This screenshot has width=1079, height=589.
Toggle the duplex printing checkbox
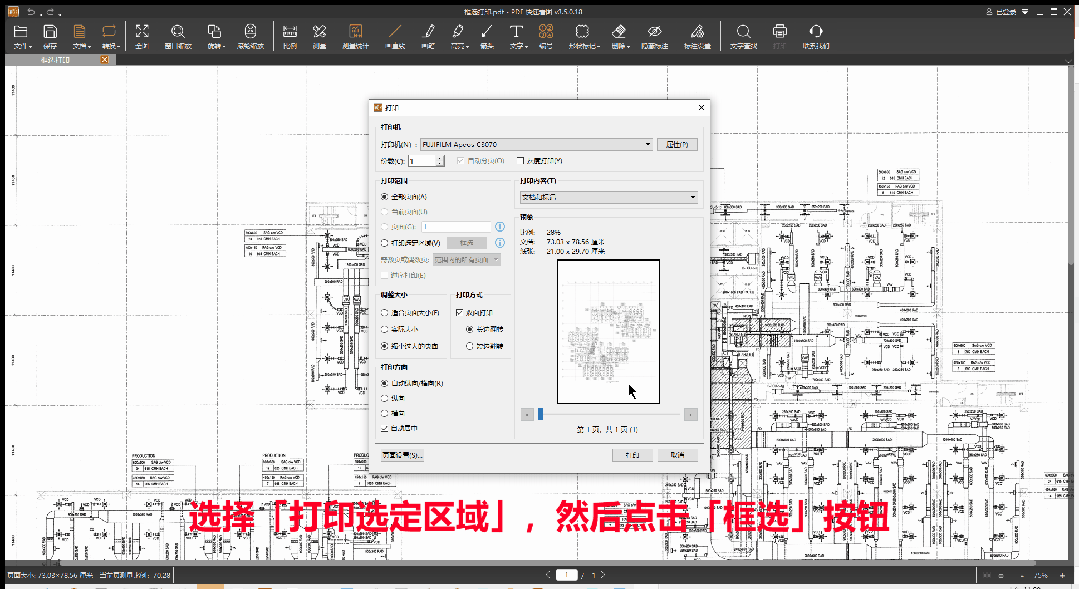tap(460, 313)
